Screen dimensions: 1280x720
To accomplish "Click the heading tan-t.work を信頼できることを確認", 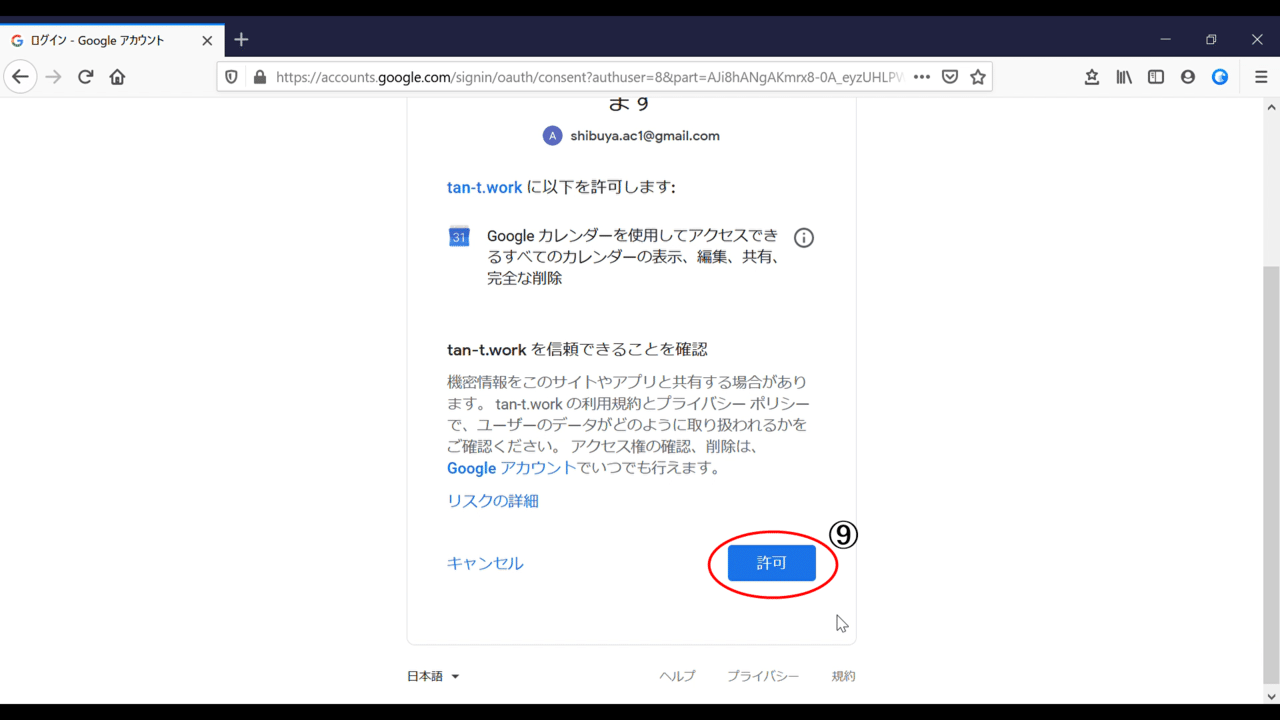I will 577,349.
